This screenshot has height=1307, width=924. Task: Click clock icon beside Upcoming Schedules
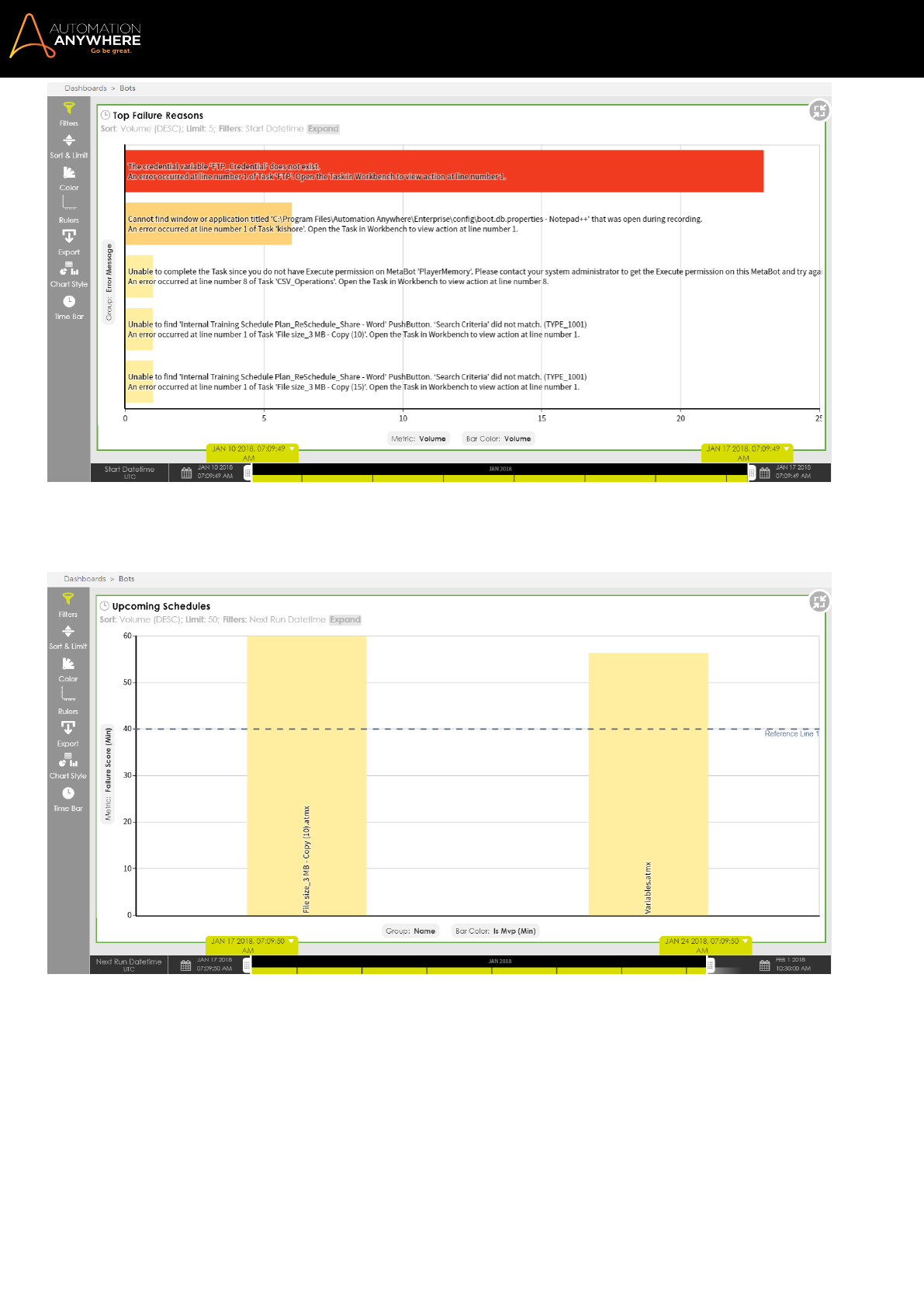[x=105, y=605]
